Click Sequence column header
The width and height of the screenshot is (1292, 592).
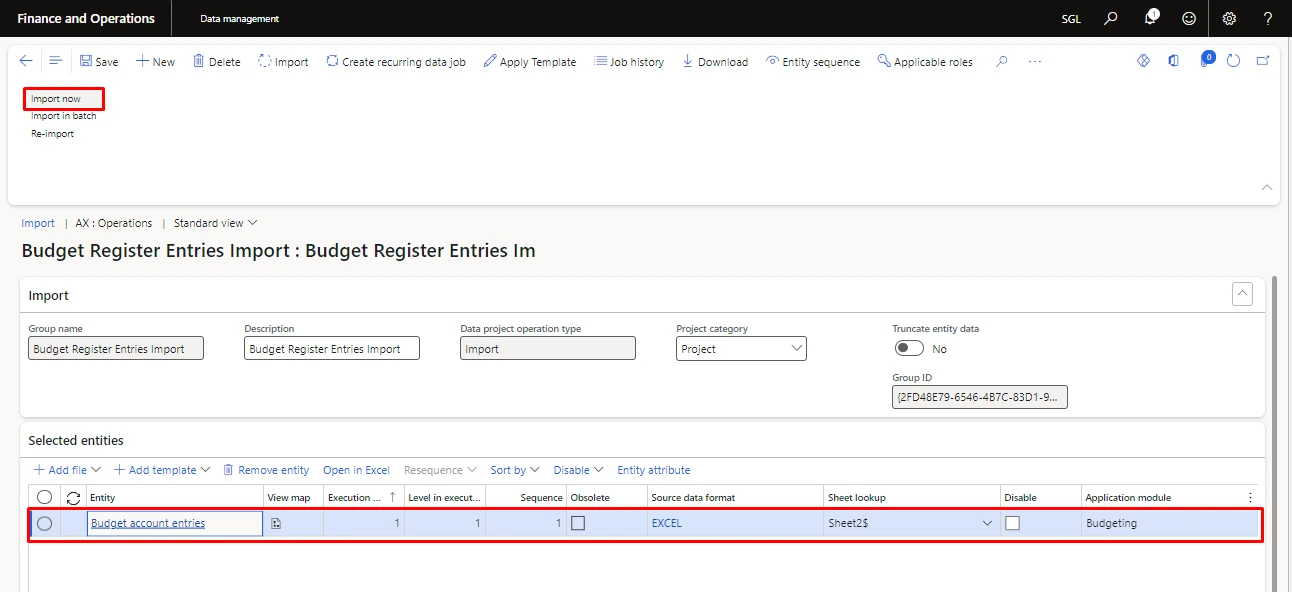pyautogui.click(x=526, y=497)
